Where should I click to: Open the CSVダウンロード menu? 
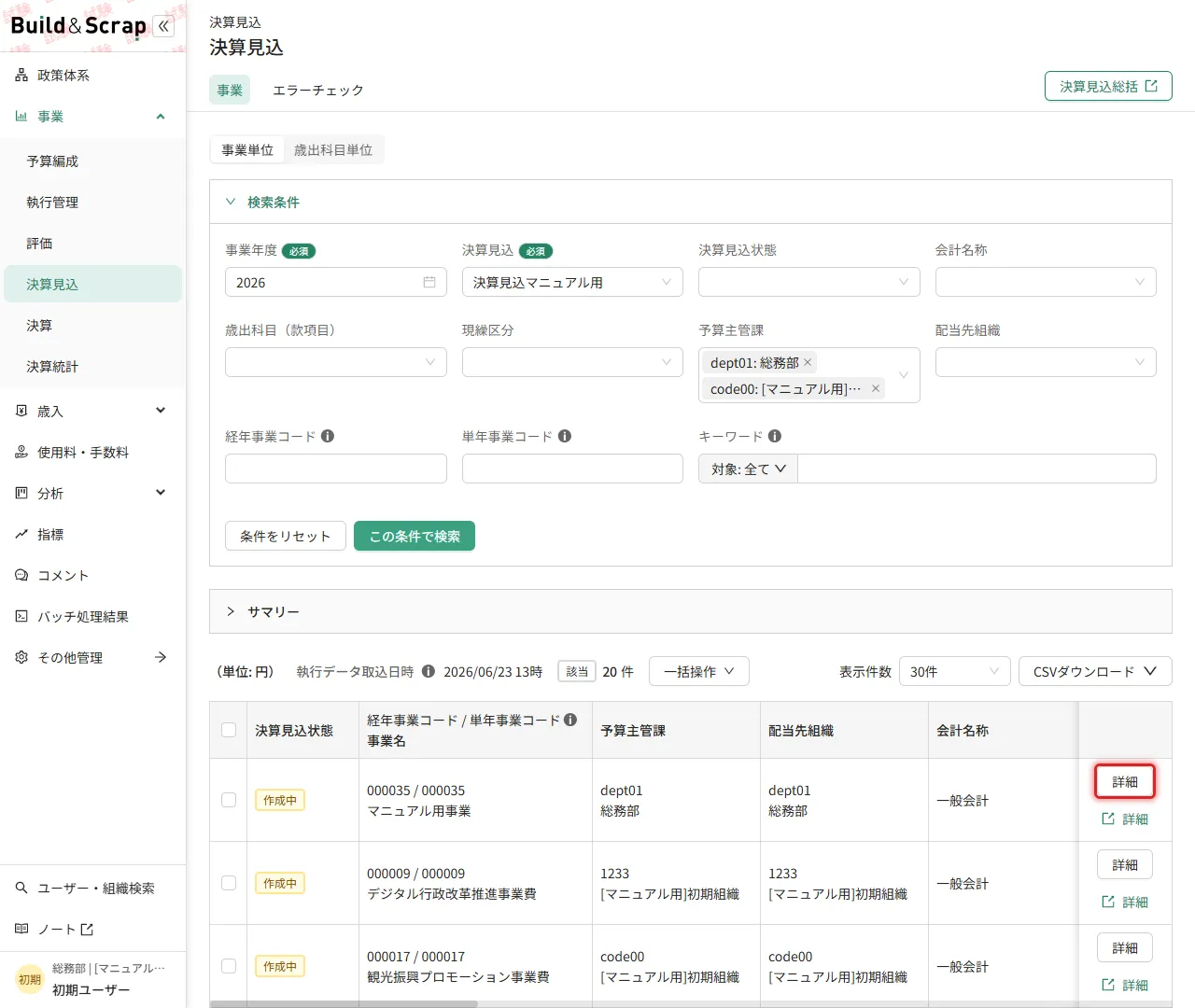[x=1095, y=671]
